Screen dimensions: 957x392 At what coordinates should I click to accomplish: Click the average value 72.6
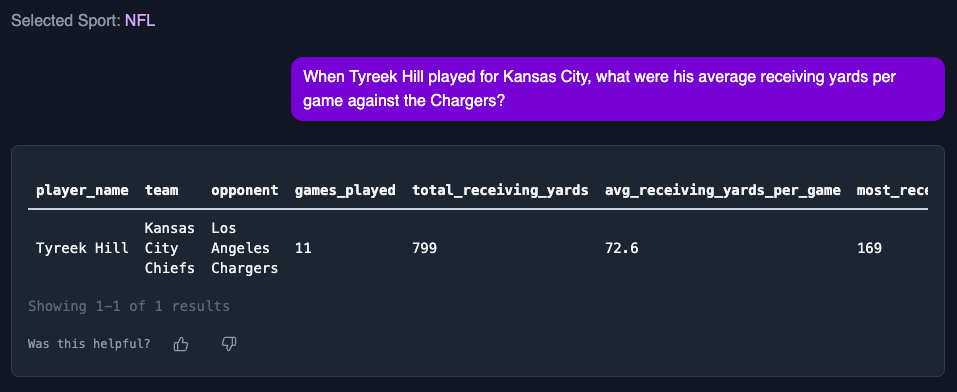point(622,249)
